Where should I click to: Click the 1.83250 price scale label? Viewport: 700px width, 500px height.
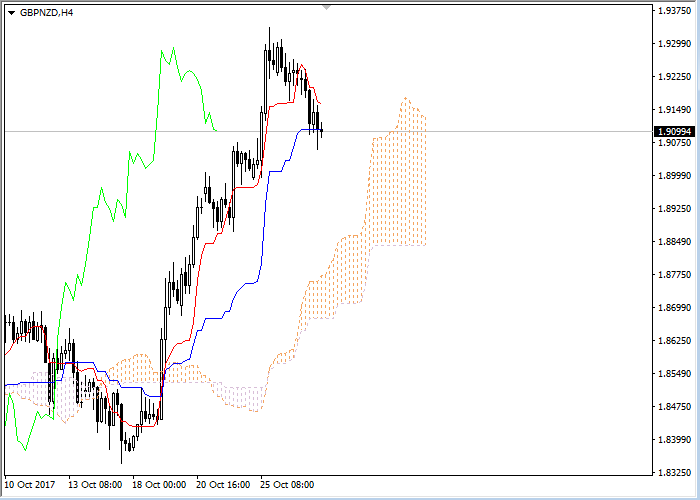[x=675, y=472]
